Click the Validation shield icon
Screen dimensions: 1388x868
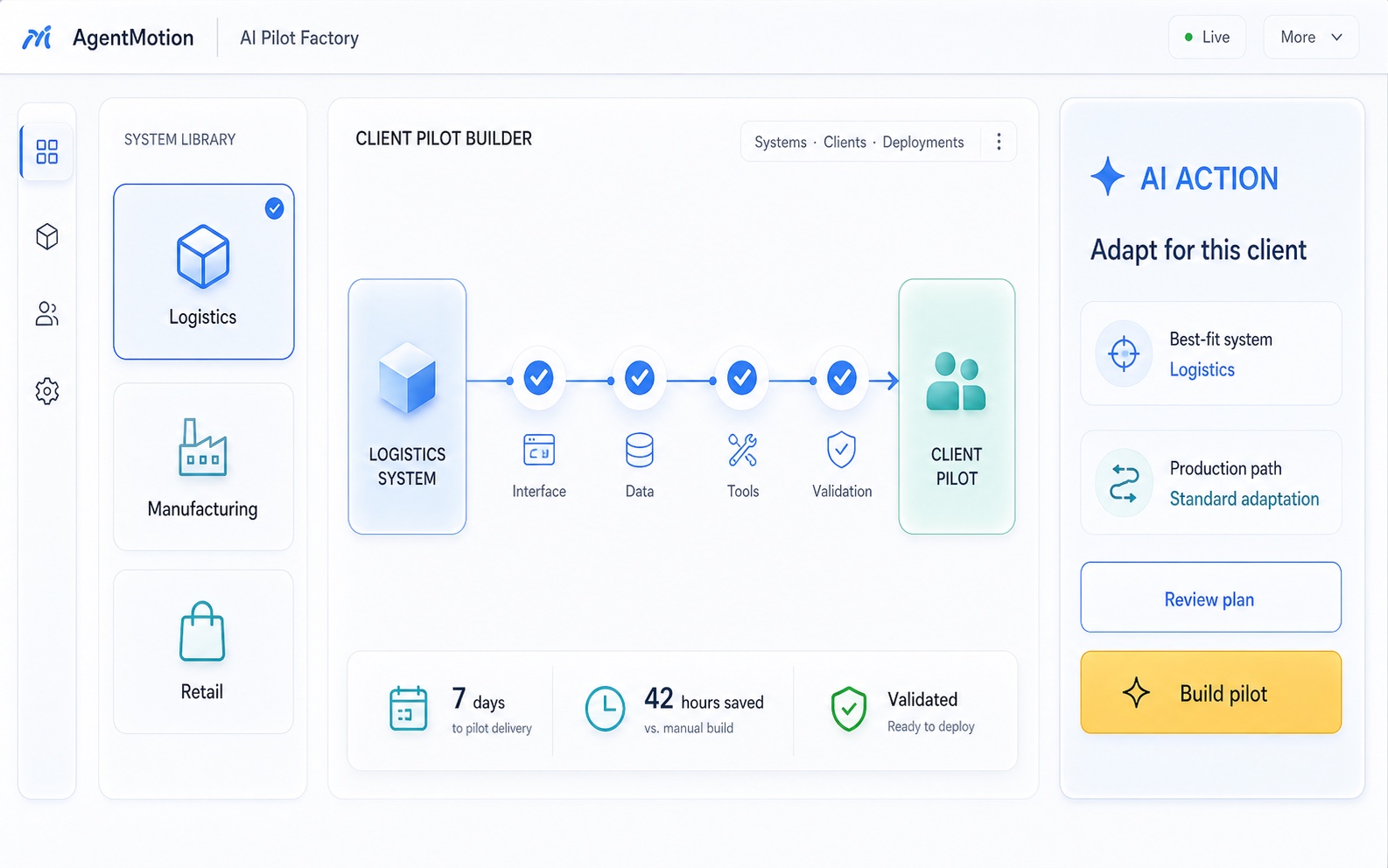(842, 450)
